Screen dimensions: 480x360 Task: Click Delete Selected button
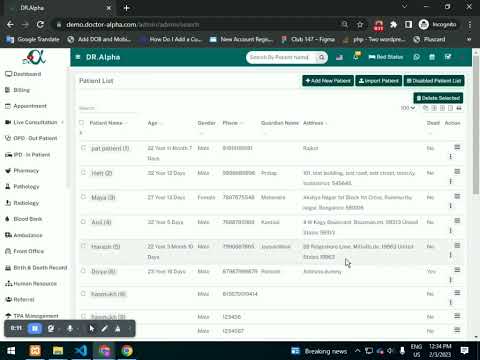pyautogui.click(x=438, y=98)
